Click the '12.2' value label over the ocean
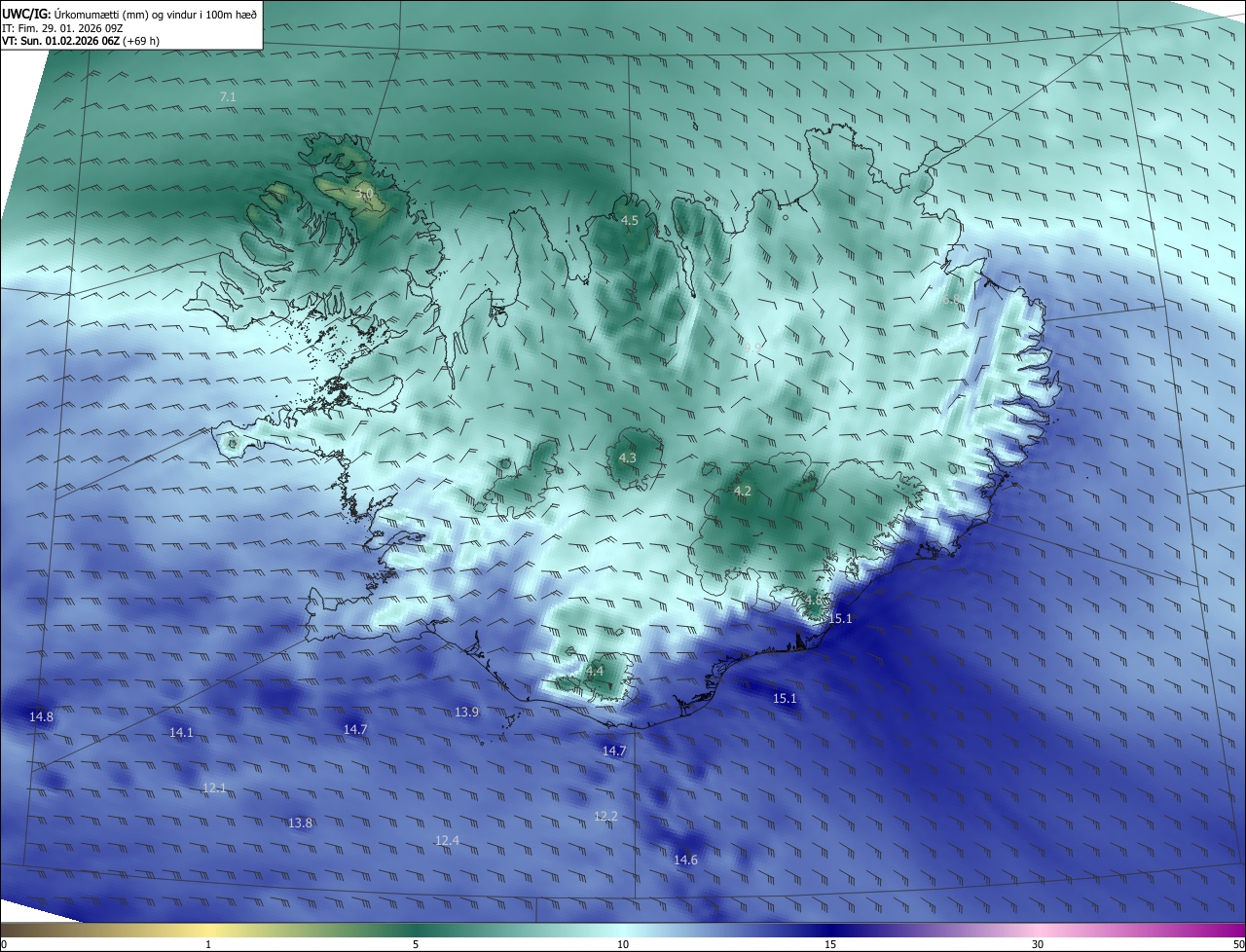 (605, 815)
